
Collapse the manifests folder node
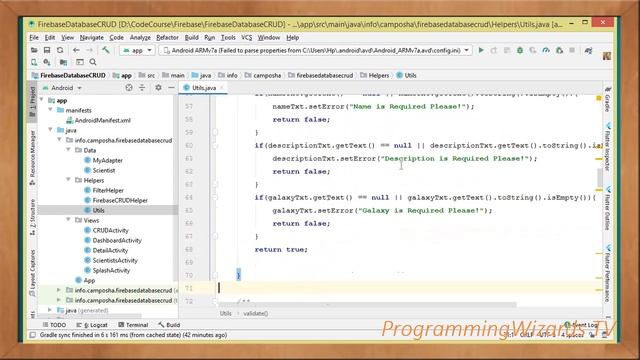(x=51, y=110)
